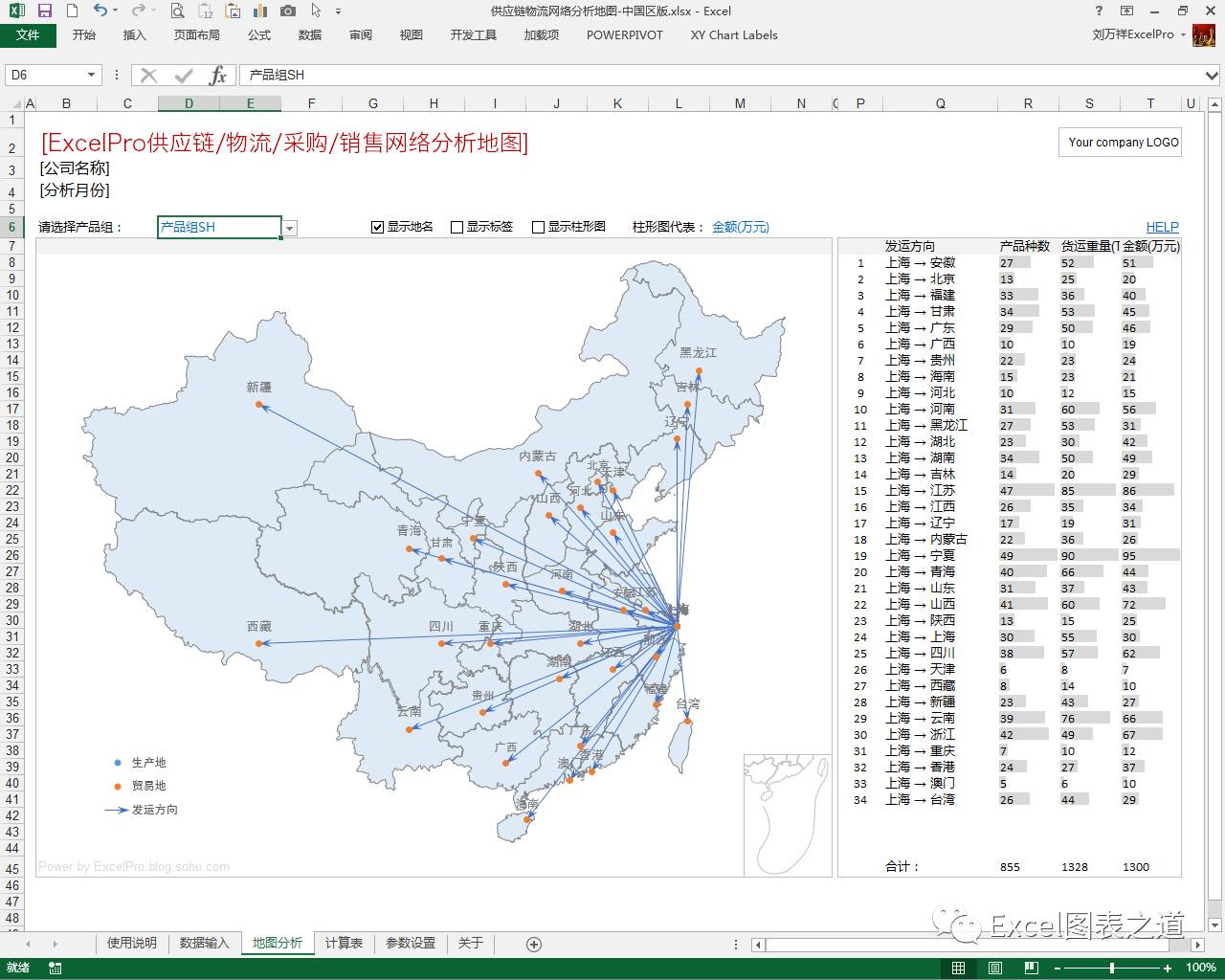The width and height of the screenshot is (1225, 980).
Task: Enable the 显示柱形图 checkbox
Action: [538, 228]
